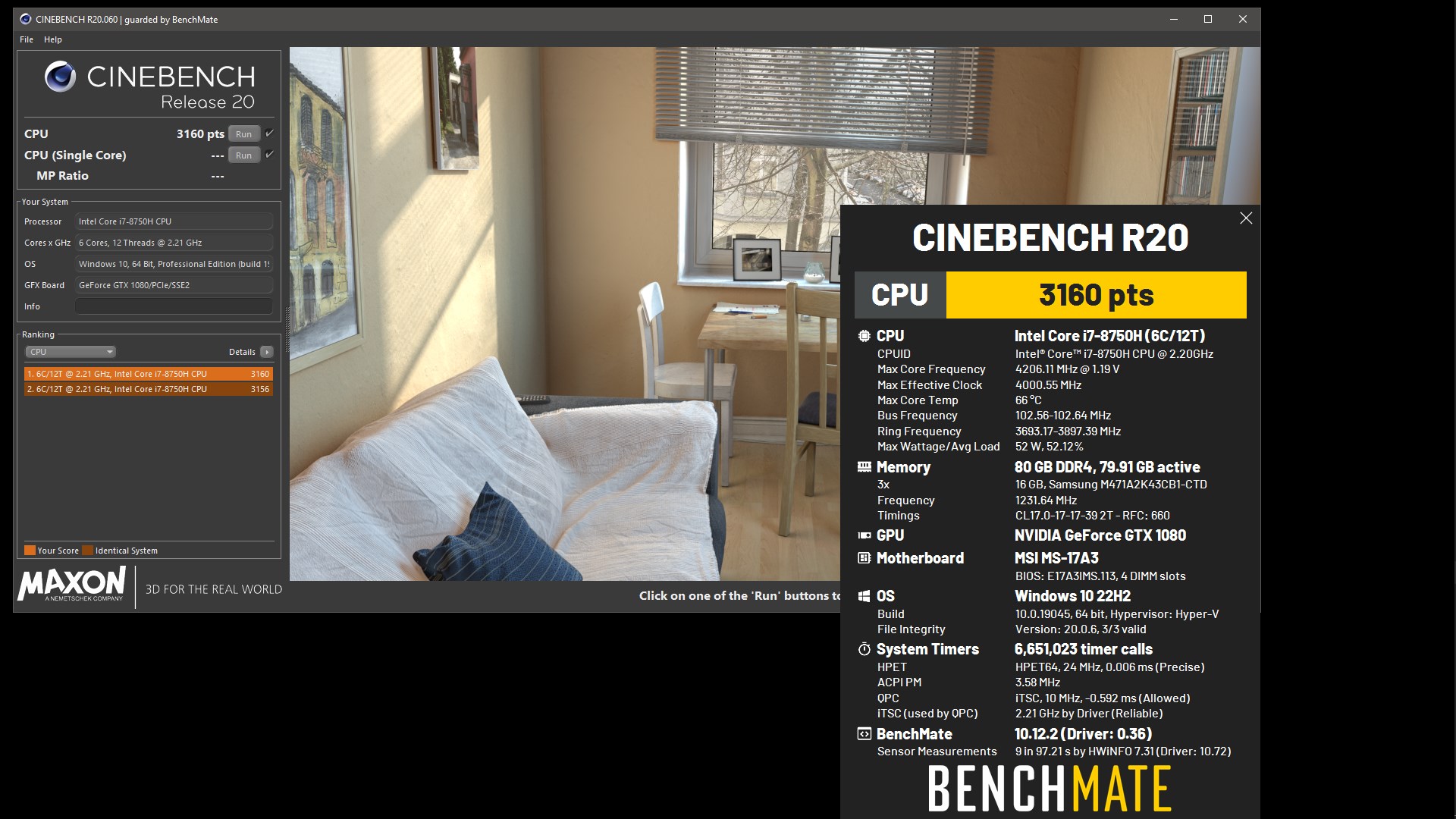Toggle the checkbox beside CPU Run button
The width and height of the screenshot is (1456, 819).
coord(268,133)
